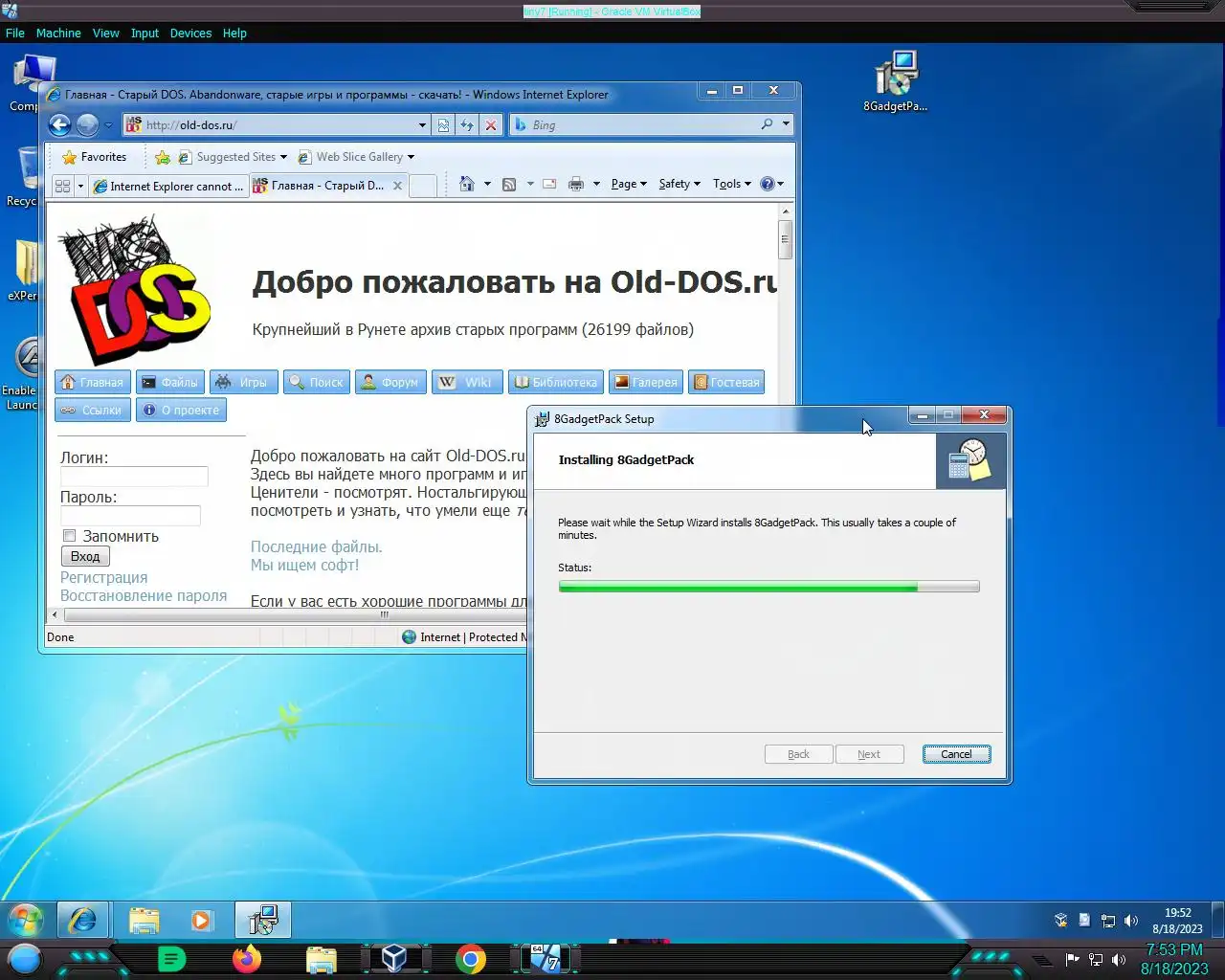Open Windows Explorer folder in guest taskbar
This screenshot has height=980, width=1225.
click(145, 921)
